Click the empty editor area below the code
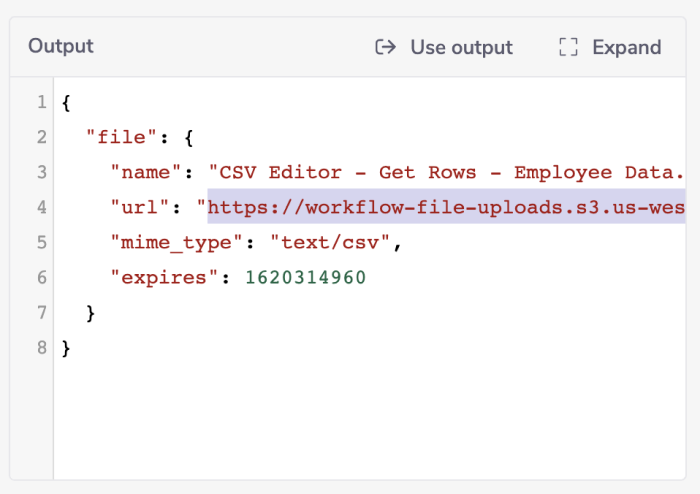The image size is (700, 494). tap(370, 420)
